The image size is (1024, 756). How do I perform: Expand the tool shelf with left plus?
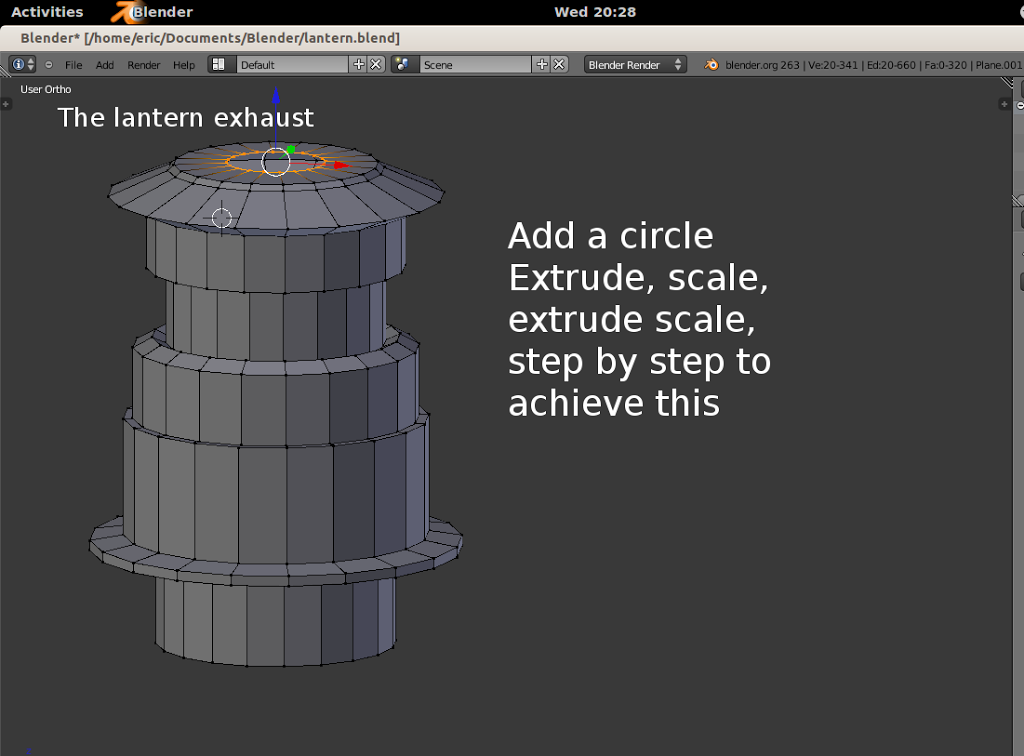pos(6,104)
